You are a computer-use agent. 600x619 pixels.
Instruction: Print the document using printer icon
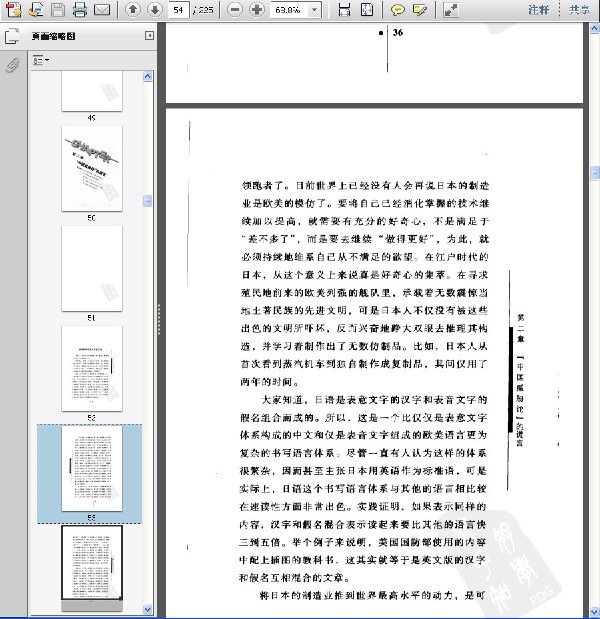click(x=80, y=9)
